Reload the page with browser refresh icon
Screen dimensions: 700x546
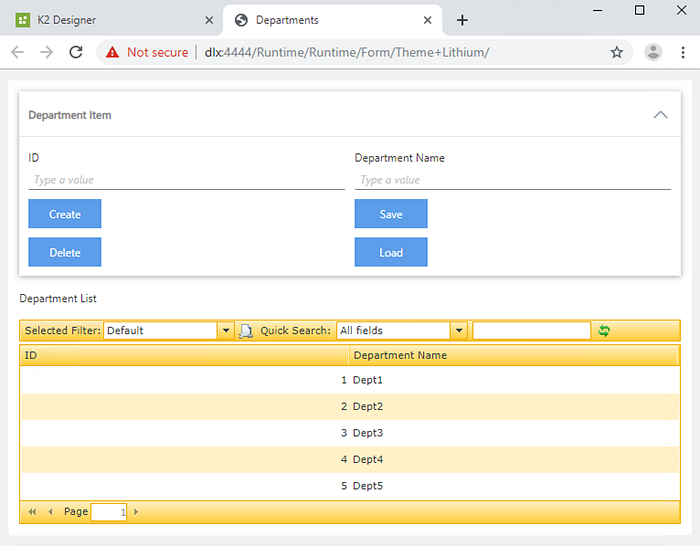tap(75, 52)
